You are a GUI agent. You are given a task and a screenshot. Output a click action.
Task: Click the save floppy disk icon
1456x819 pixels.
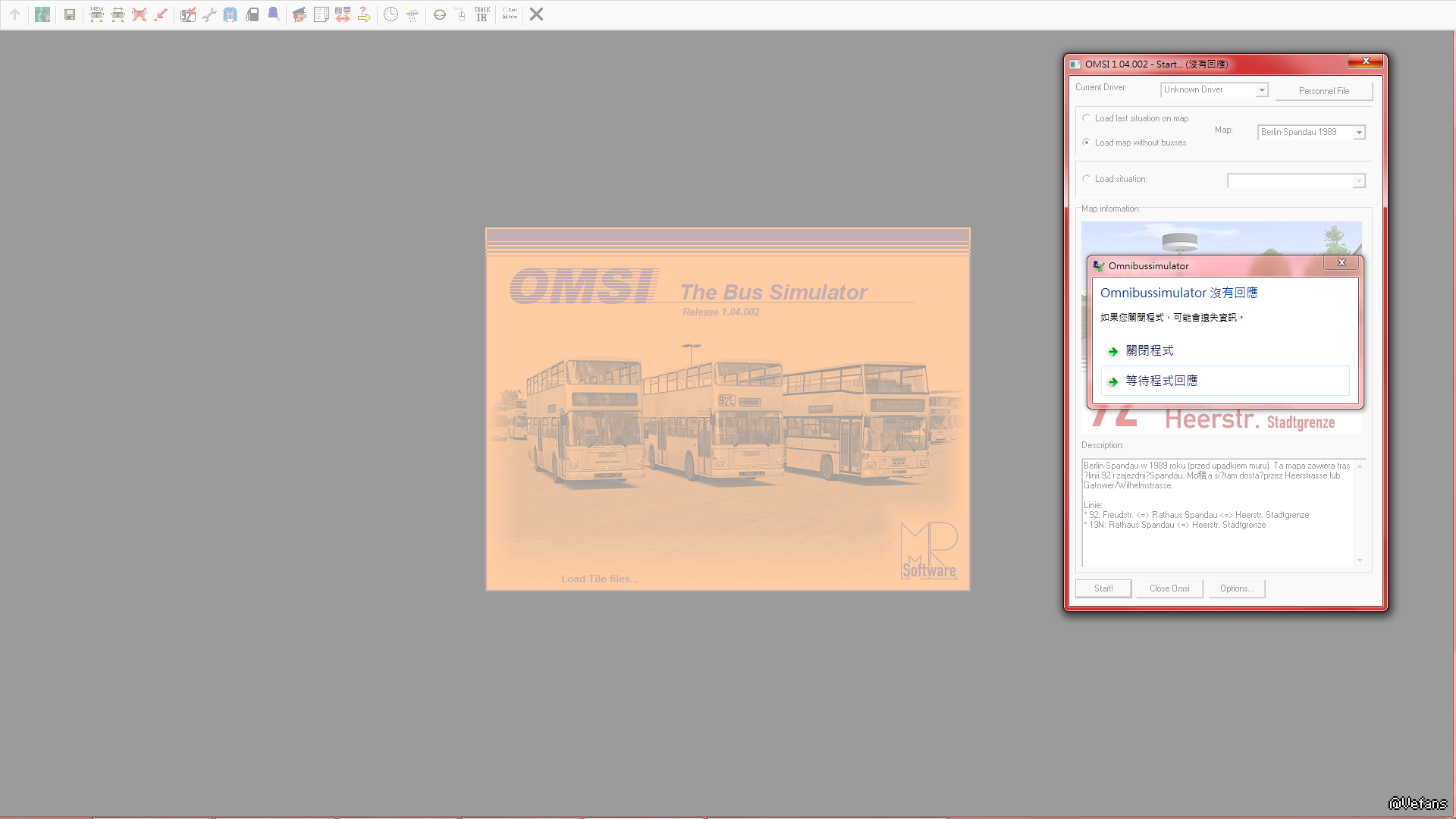(x=70, y=14)
